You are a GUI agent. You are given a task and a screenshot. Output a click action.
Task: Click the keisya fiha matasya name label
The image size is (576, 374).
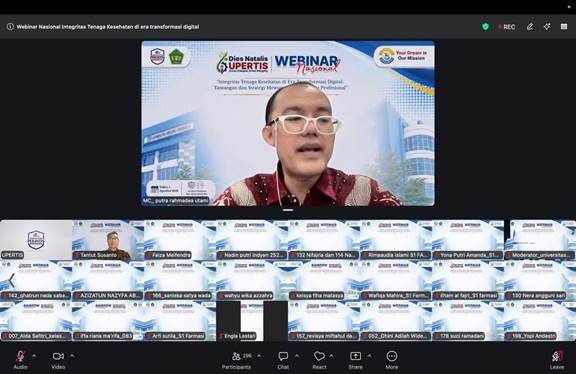tap(317, 295)
